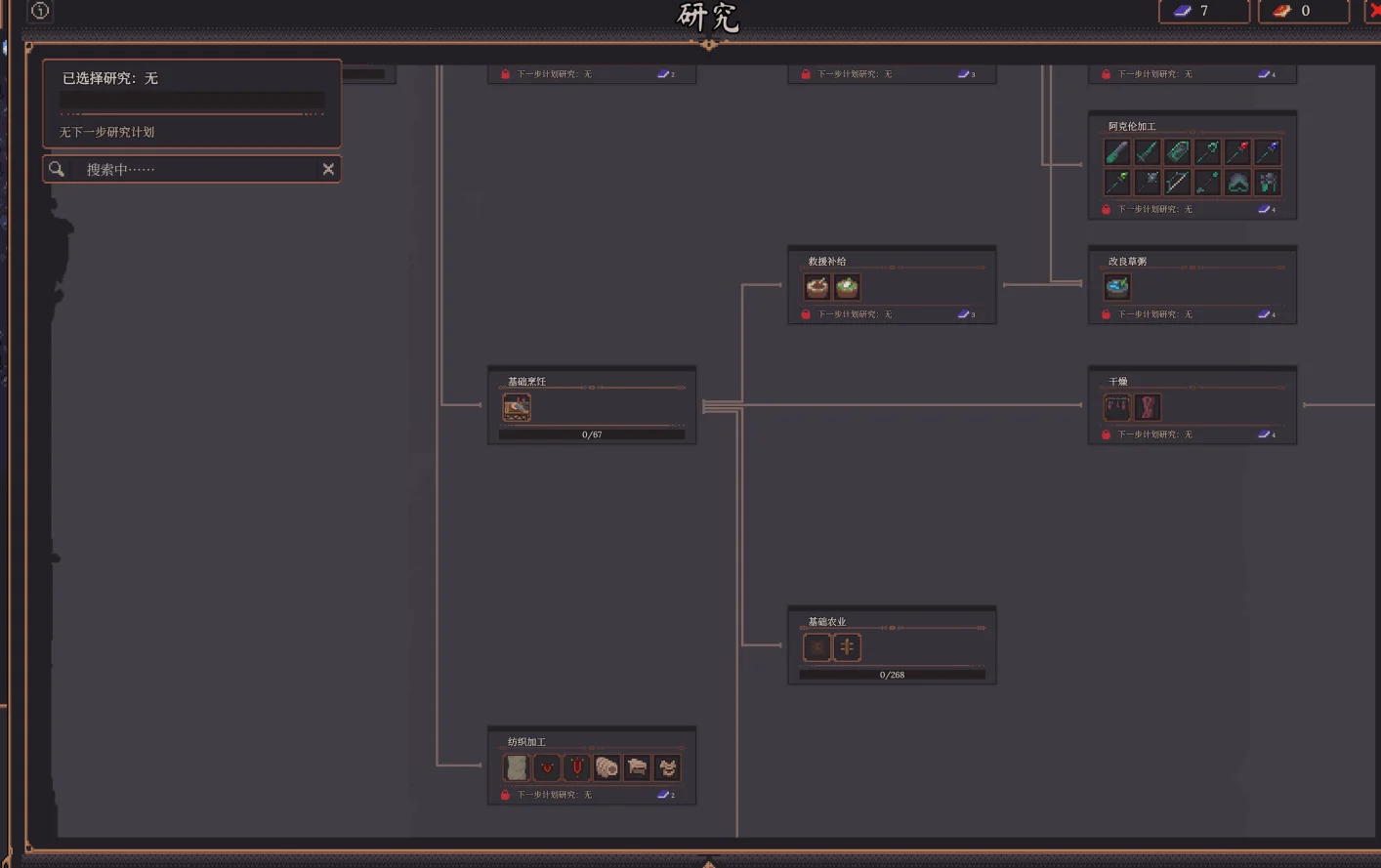Select the bow icon in 阿克伦加工
Viewport: 1381px width, 868px height.
tap(1177, 182)
